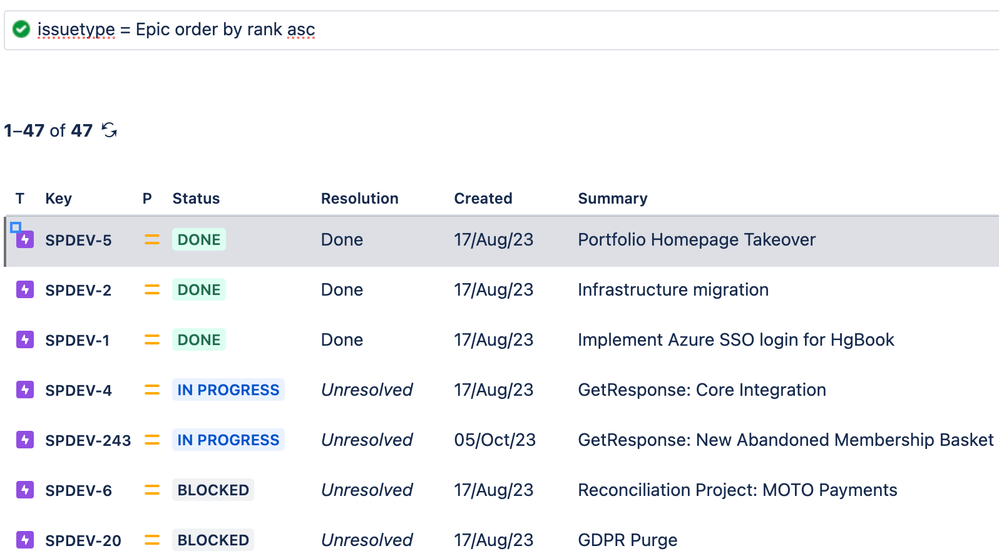Image resolution: width=999 pixels, height=560 pixels.
Task: Click medium priority icon for SPDEV-243
Action: (152, 440)
